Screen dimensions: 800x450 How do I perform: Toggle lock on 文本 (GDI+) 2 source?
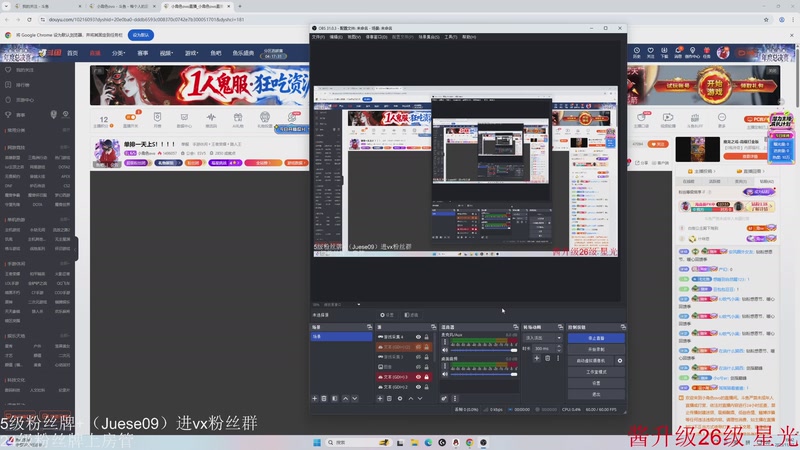(x=427, y=387)
